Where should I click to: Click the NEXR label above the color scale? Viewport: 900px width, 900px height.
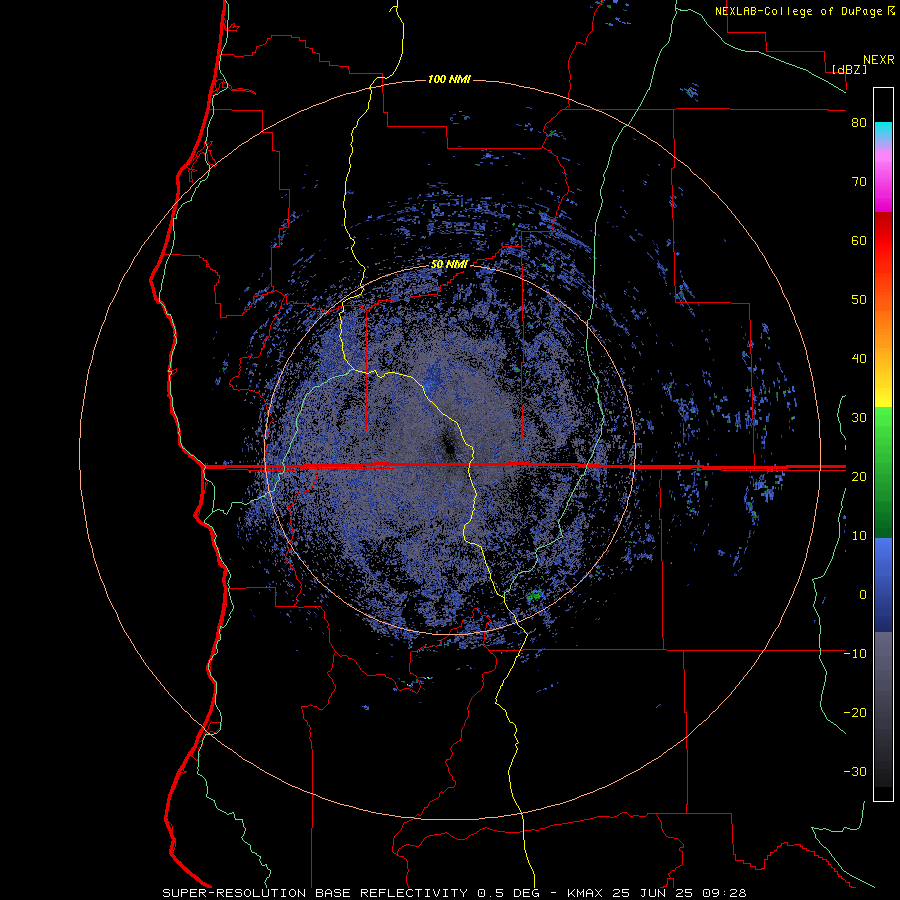click(879, 60)
